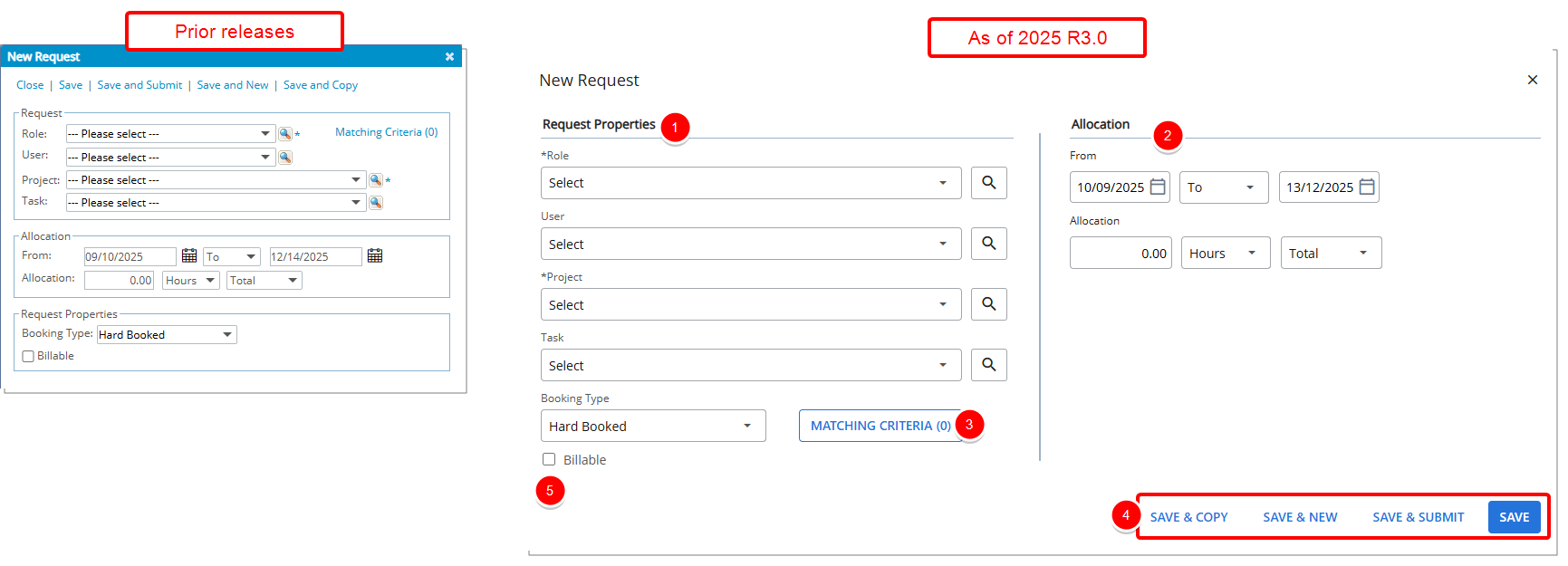The height and width of the screenshot is (566, 1568).
Task: Click the allocation amount field showing 0.00
Action: point(1120,254)
